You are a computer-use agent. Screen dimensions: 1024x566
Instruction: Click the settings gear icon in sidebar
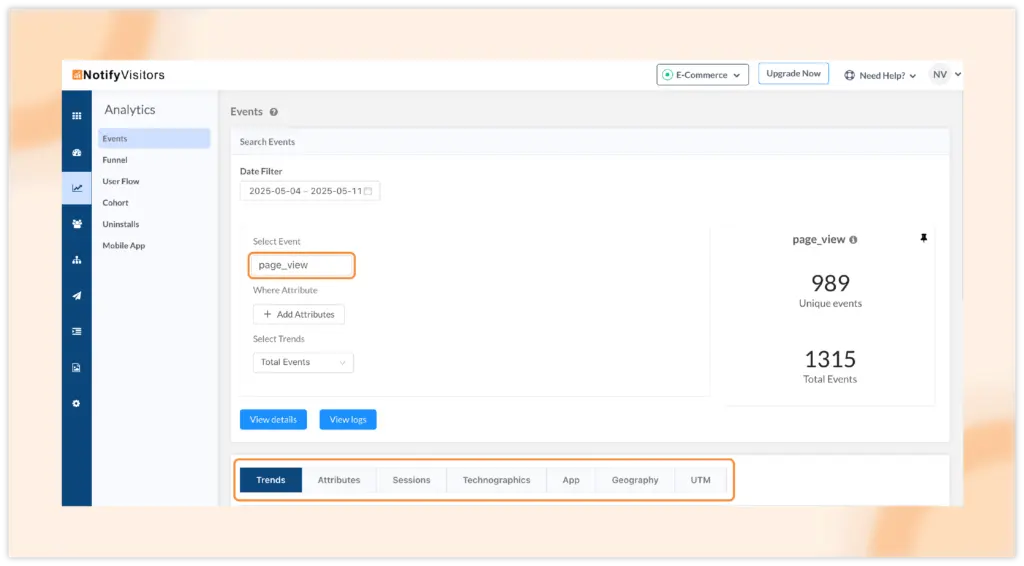pos(77,404)
